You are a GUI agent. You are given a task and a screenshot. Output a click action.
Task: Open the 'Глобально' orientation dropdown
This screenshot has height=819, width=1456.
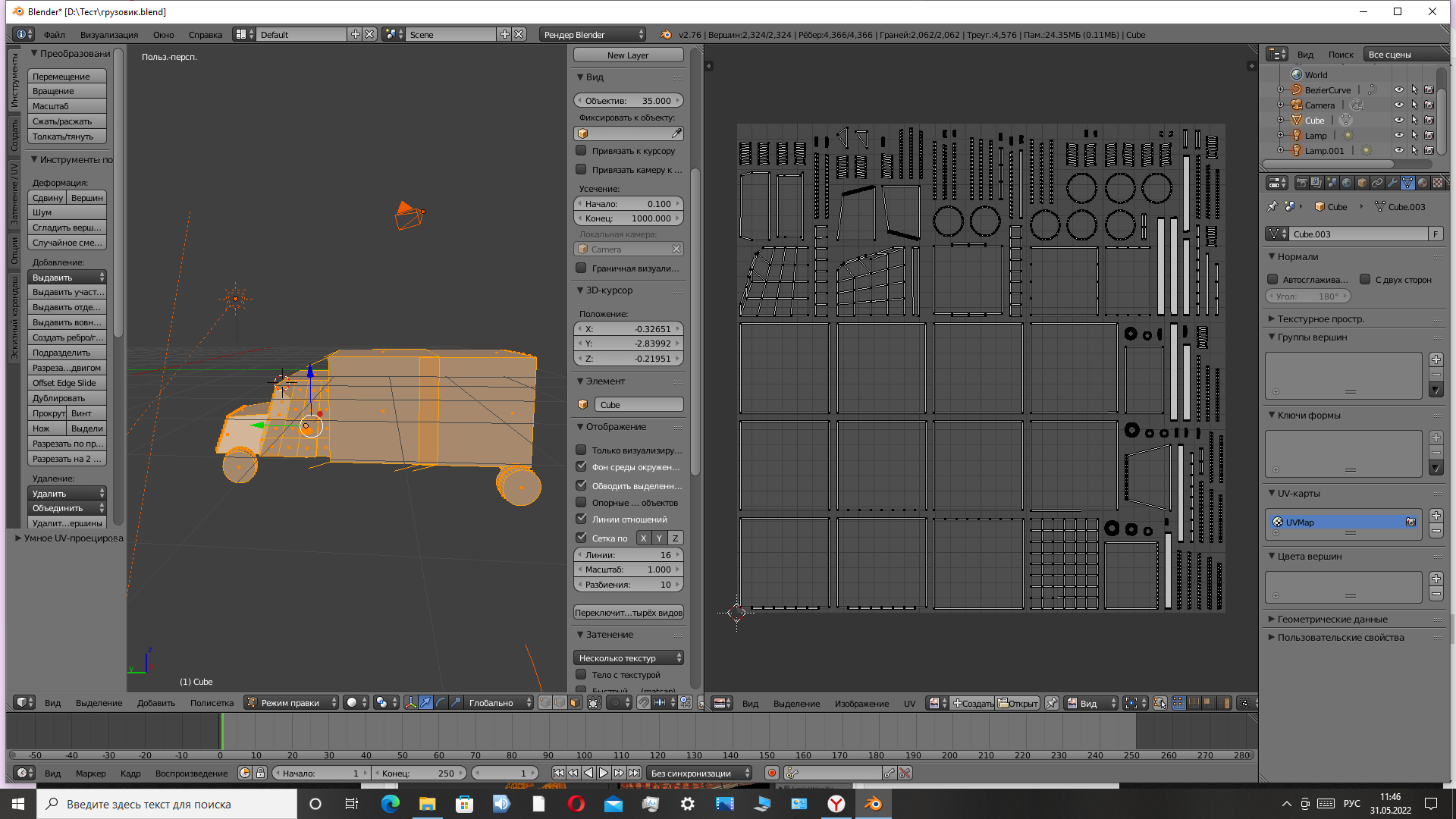[497, 703]
